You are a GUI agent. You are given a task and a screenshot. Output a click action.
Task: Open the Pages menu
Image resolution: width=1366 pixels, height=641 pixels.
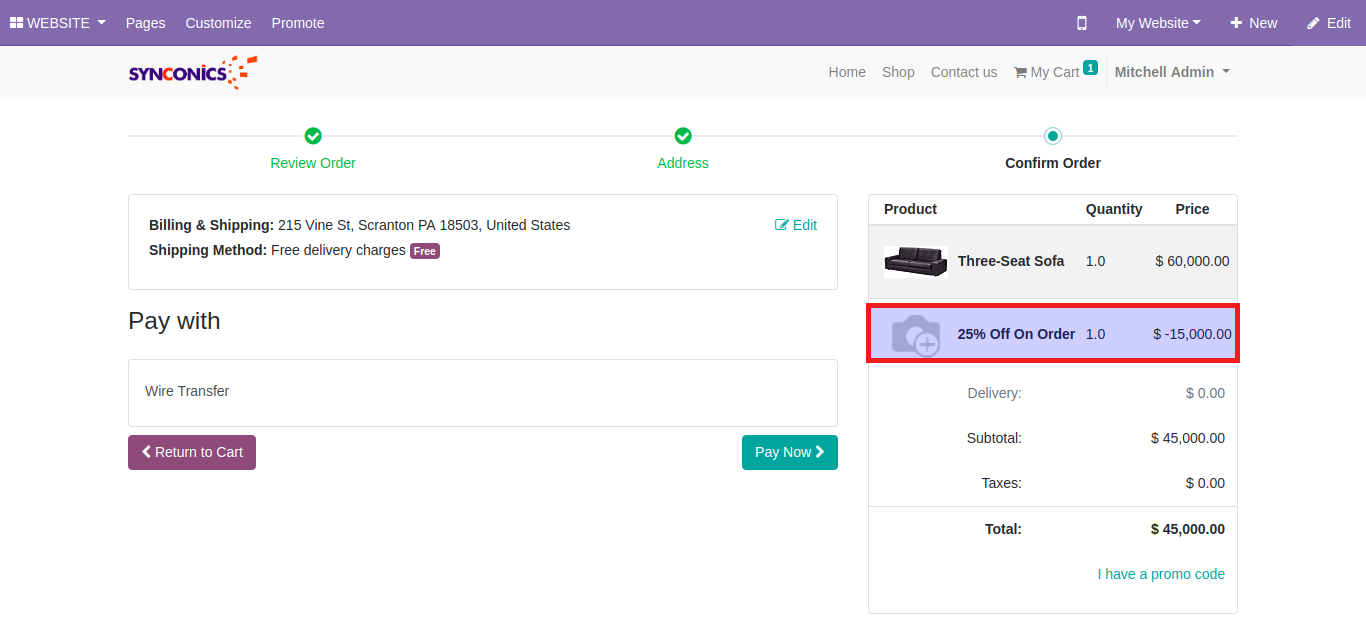click(x=145, y=23)
